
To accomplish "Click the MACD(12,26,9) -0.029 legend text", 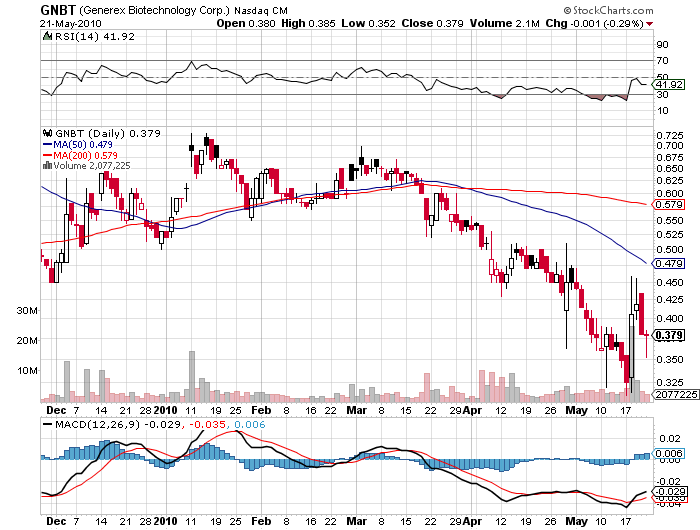I will pos(117,424).
